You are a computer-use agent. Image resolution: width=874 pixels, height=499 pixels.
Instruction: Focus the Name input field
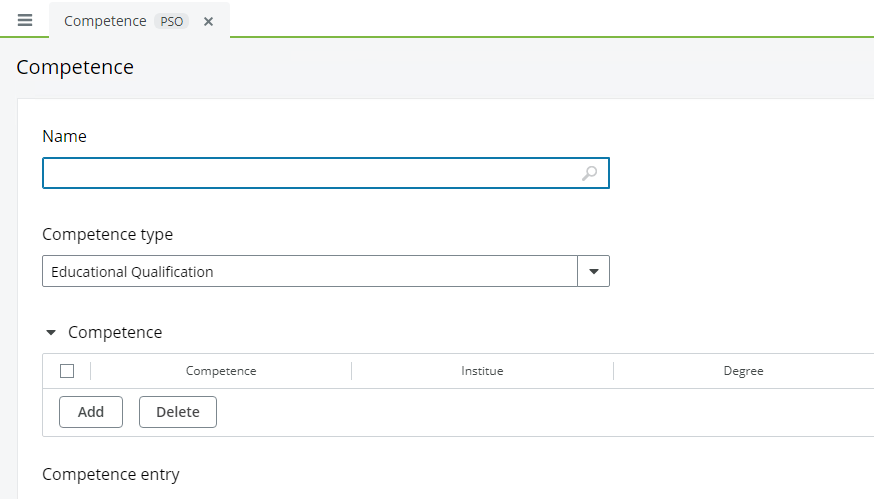pos(310,173)
